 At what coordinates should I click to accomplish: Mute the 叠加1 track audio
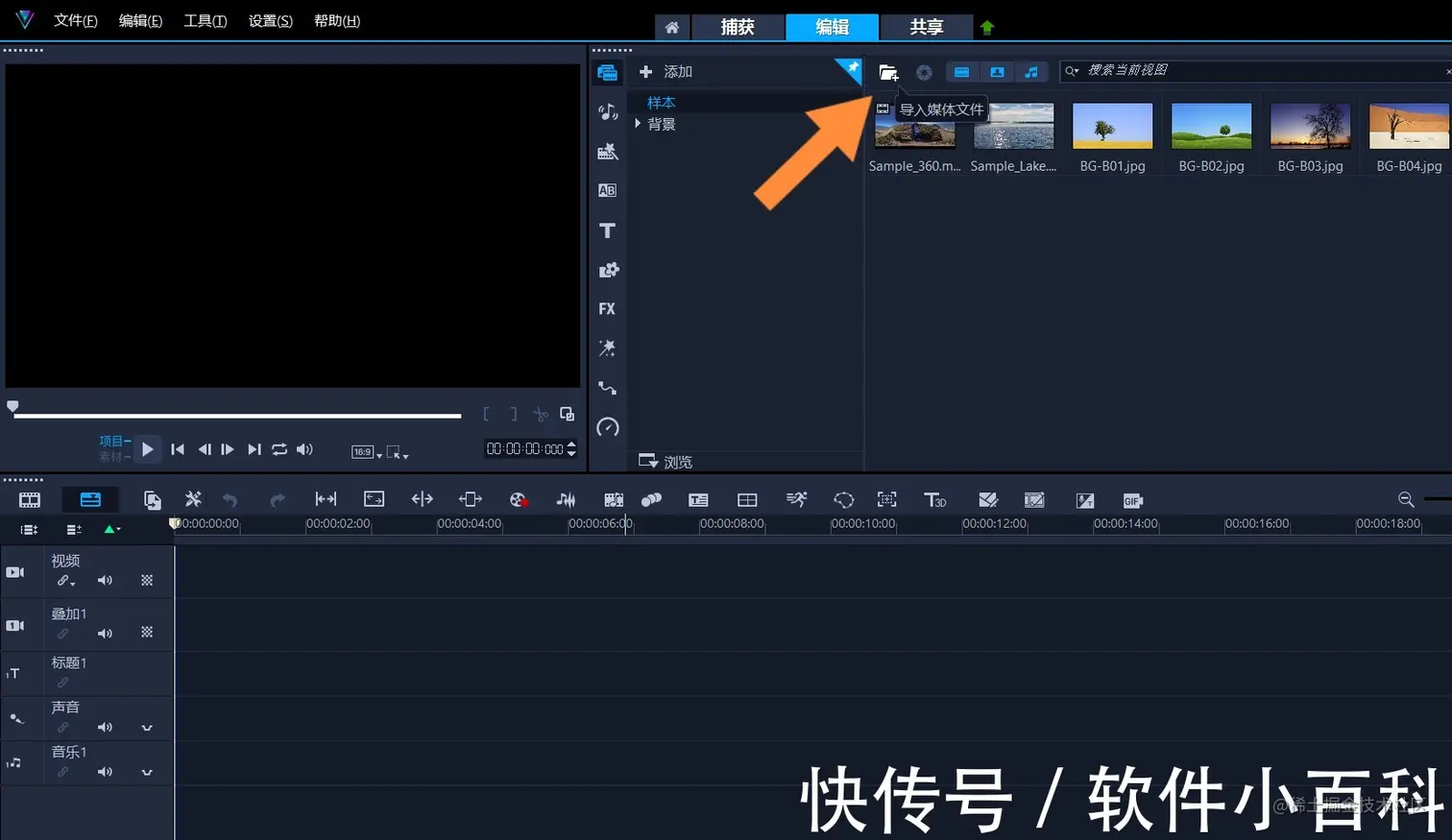(105, 633)
